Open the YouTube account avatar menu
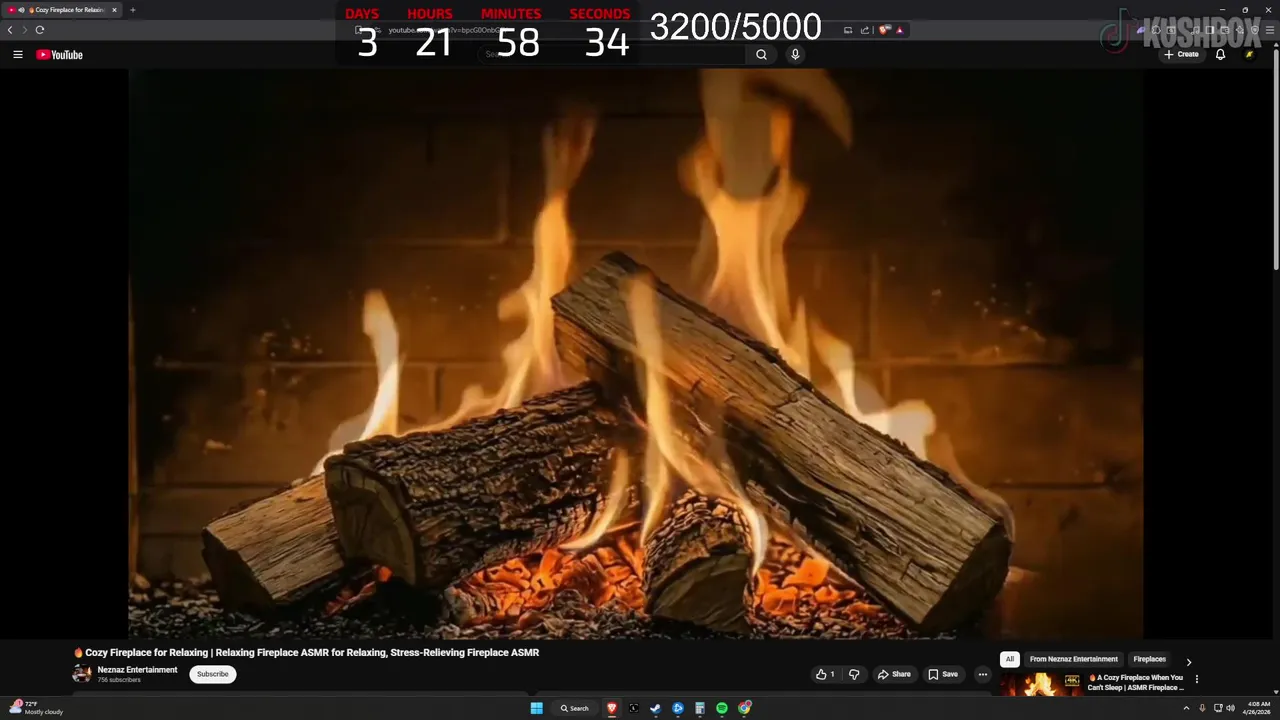This screenshot has height=720, width=1280. pyautogui.click(x=1250, y=55)
